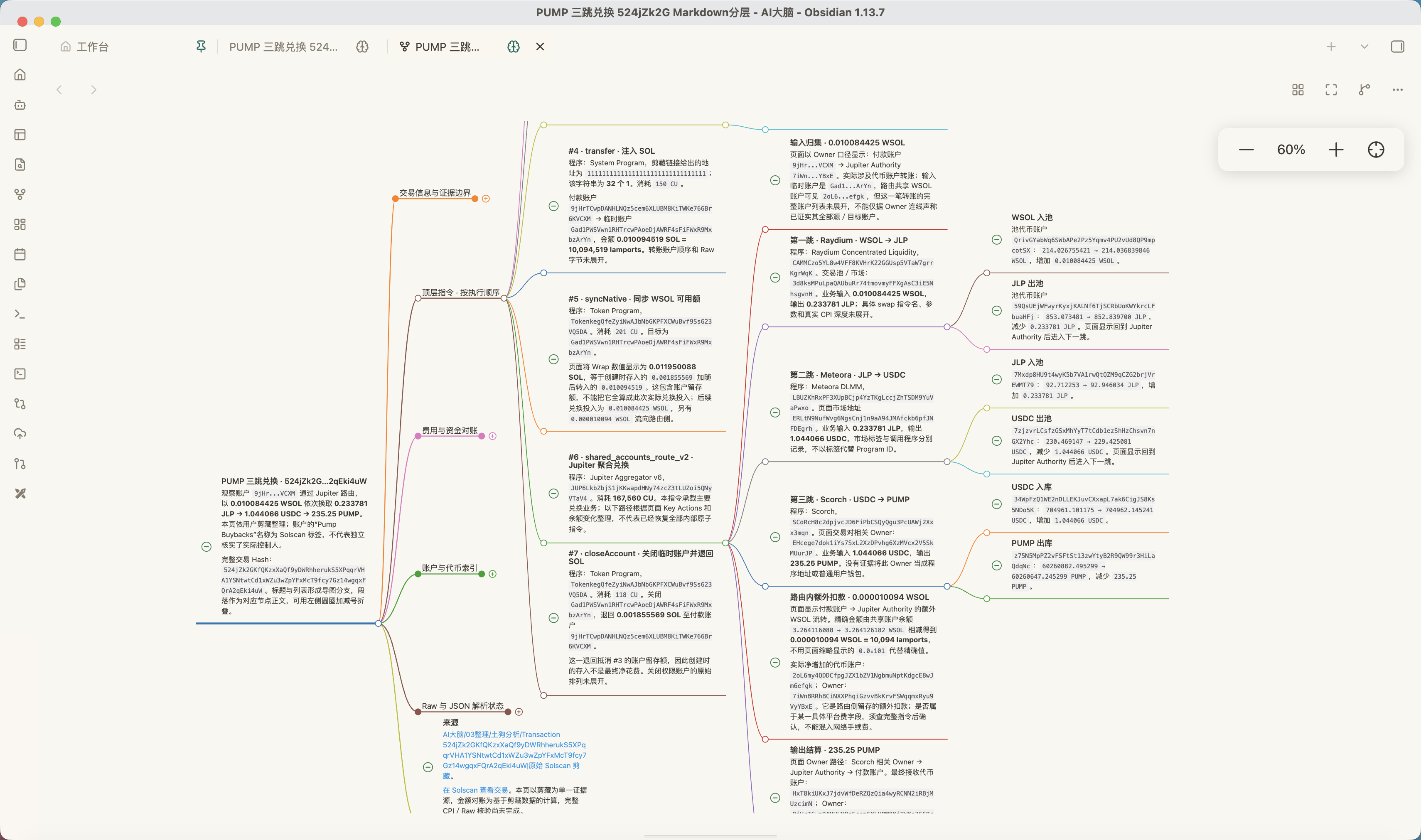1421x840 pixels.
Task: Navigate back with the left arrow
Action: coord(59,89)
